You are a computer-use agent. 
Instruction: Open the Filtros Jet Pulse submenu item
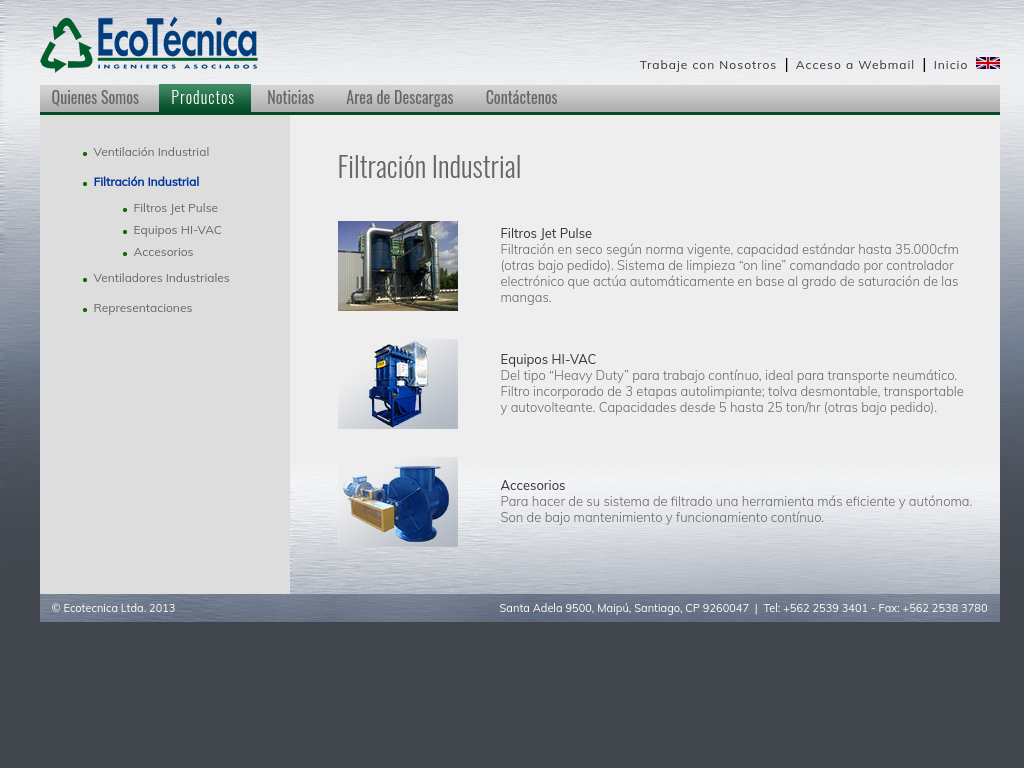tap(176, 208)
